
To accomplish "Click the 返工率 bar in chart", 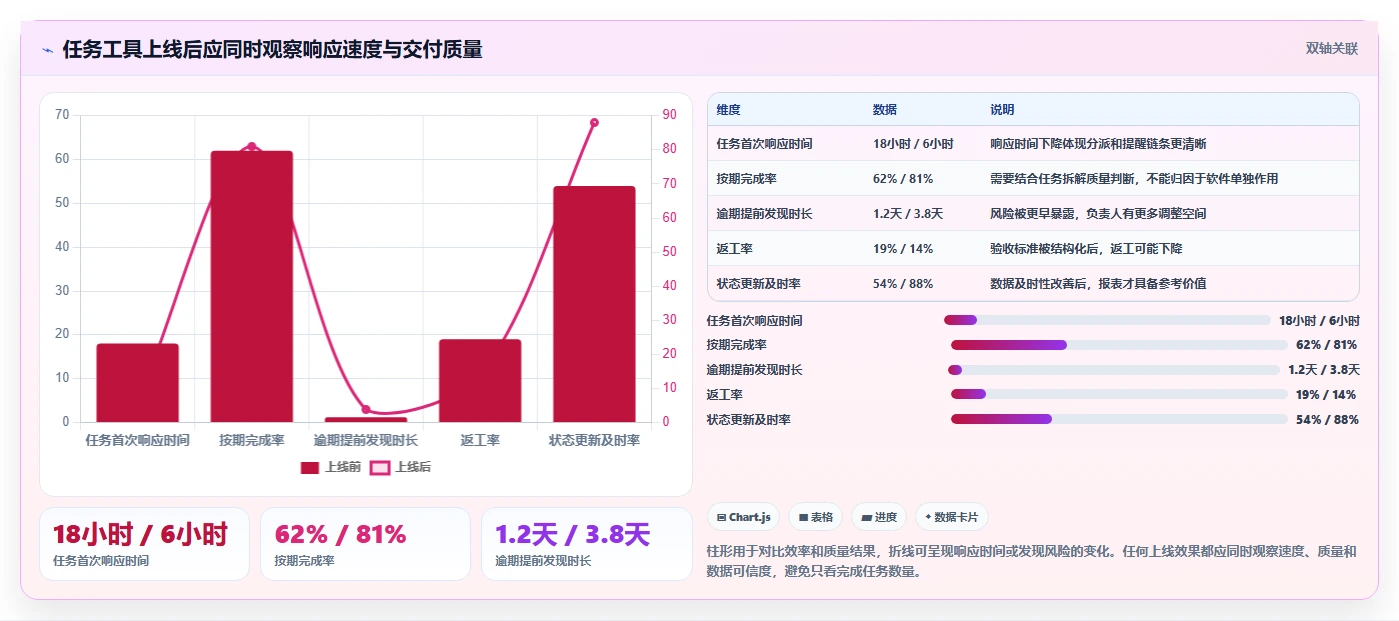I will coord(480,381).
